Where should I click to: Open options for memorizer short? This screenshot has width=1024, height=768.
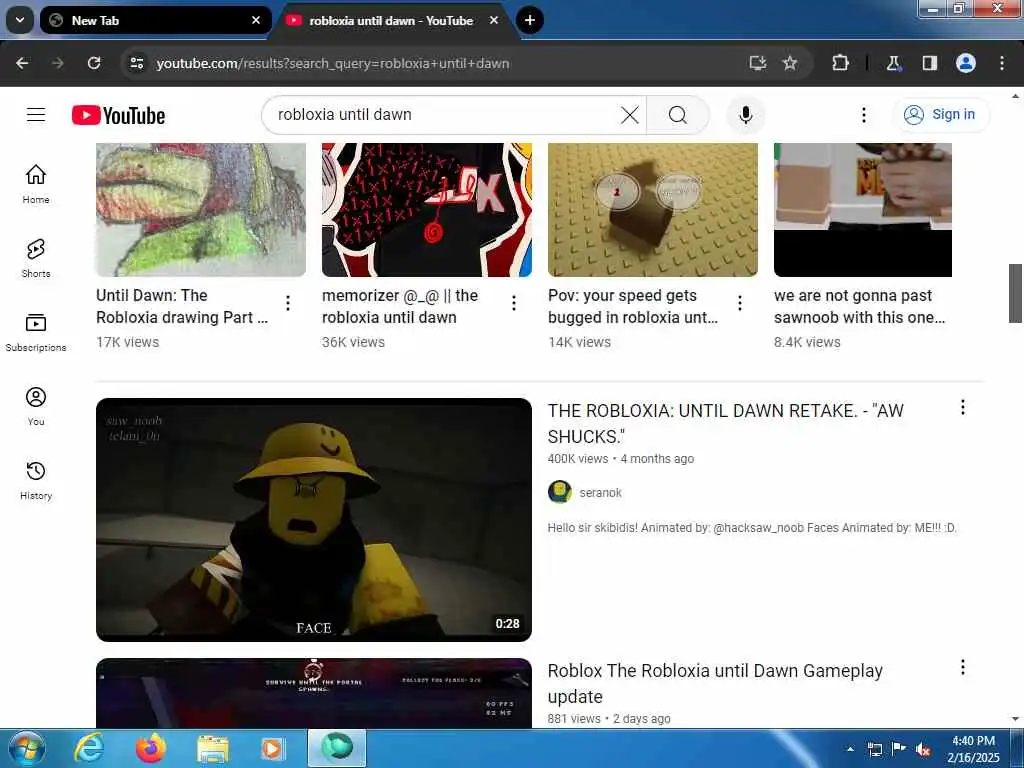[514, 303]
